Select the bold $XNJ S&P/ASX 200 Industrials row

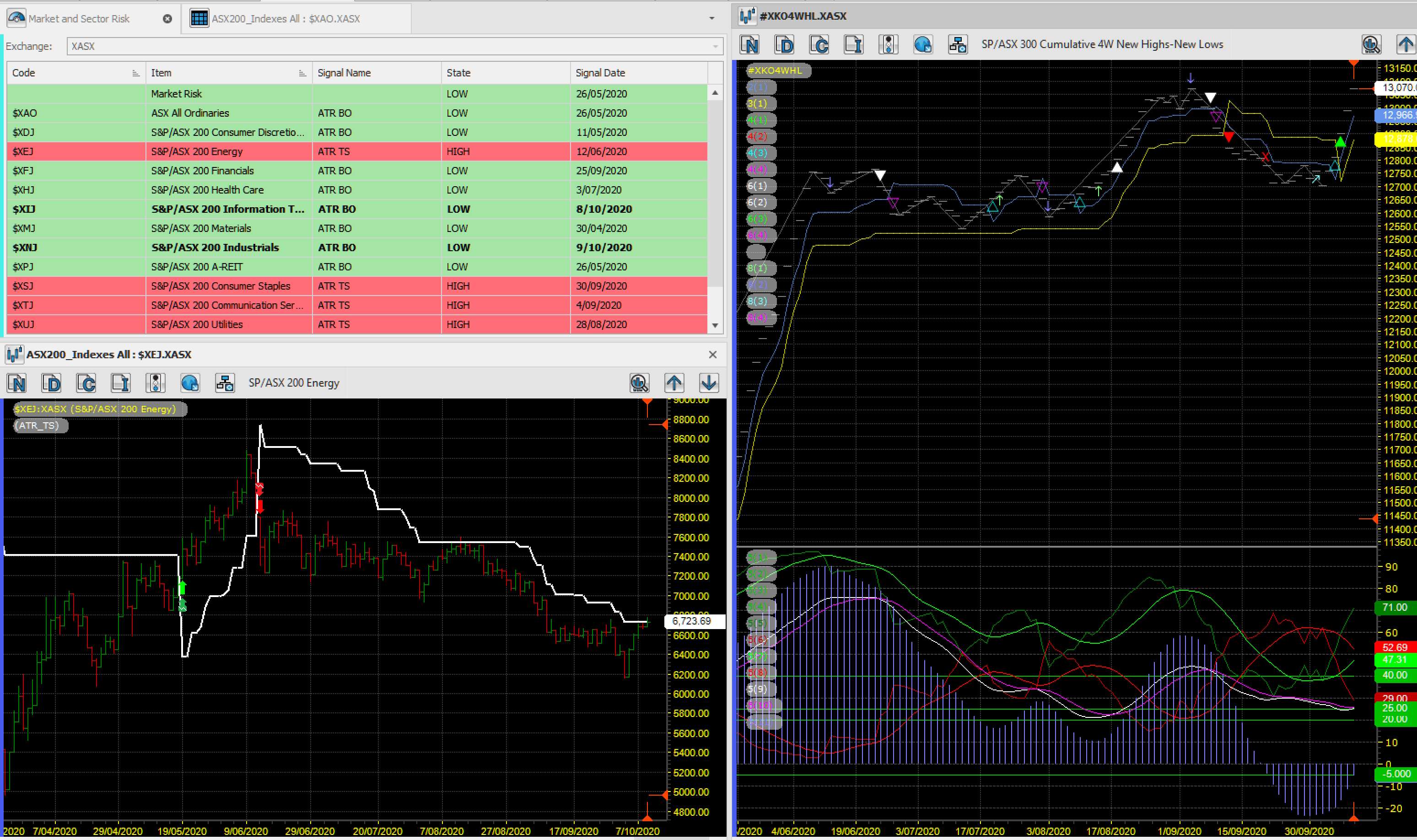(357, 248)
